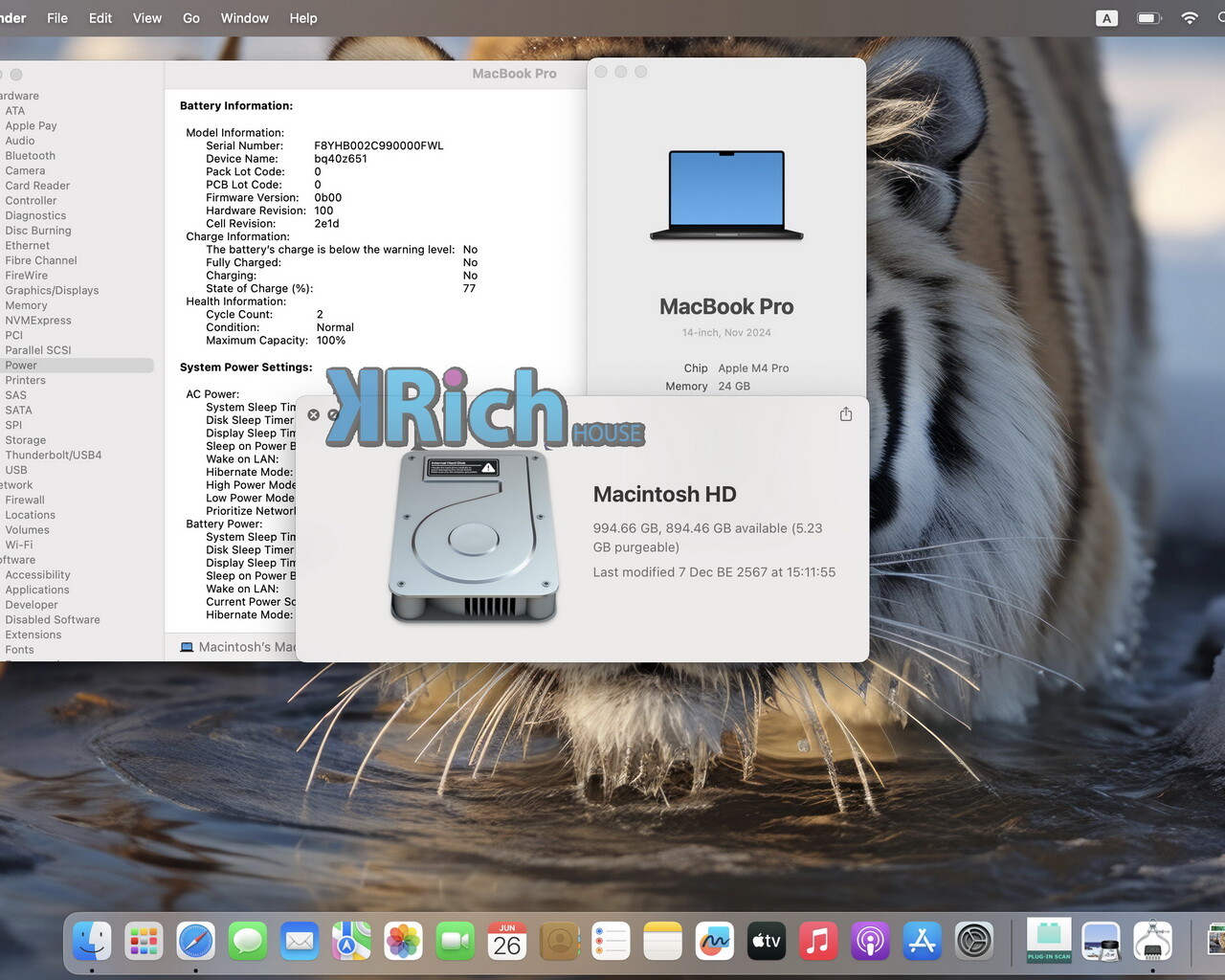Open Apple TV app in dock
Screen dimensions: 1225x980
(767, 942)
